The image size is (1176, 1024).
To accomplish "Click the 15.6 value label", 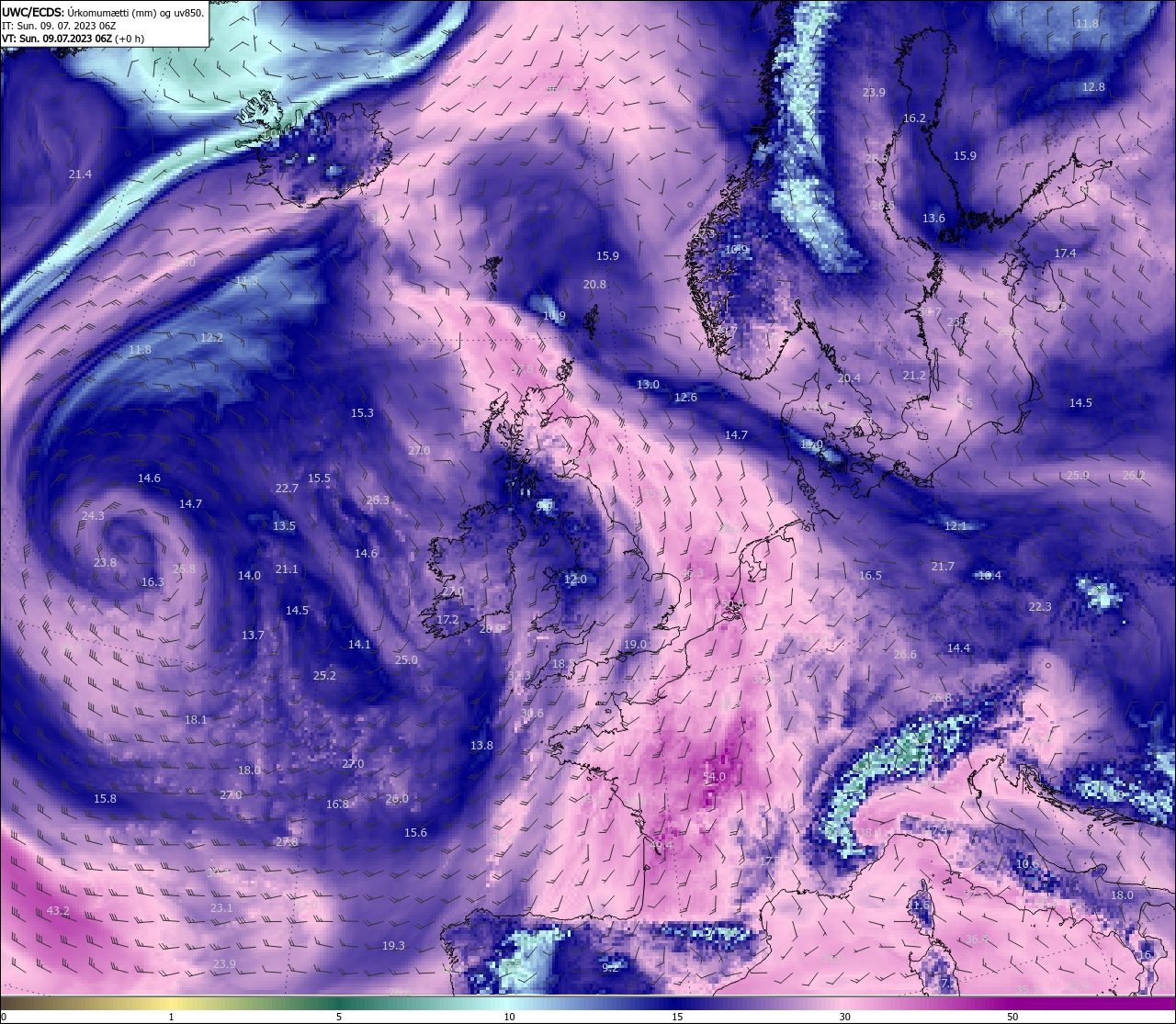I will [415, 833].
